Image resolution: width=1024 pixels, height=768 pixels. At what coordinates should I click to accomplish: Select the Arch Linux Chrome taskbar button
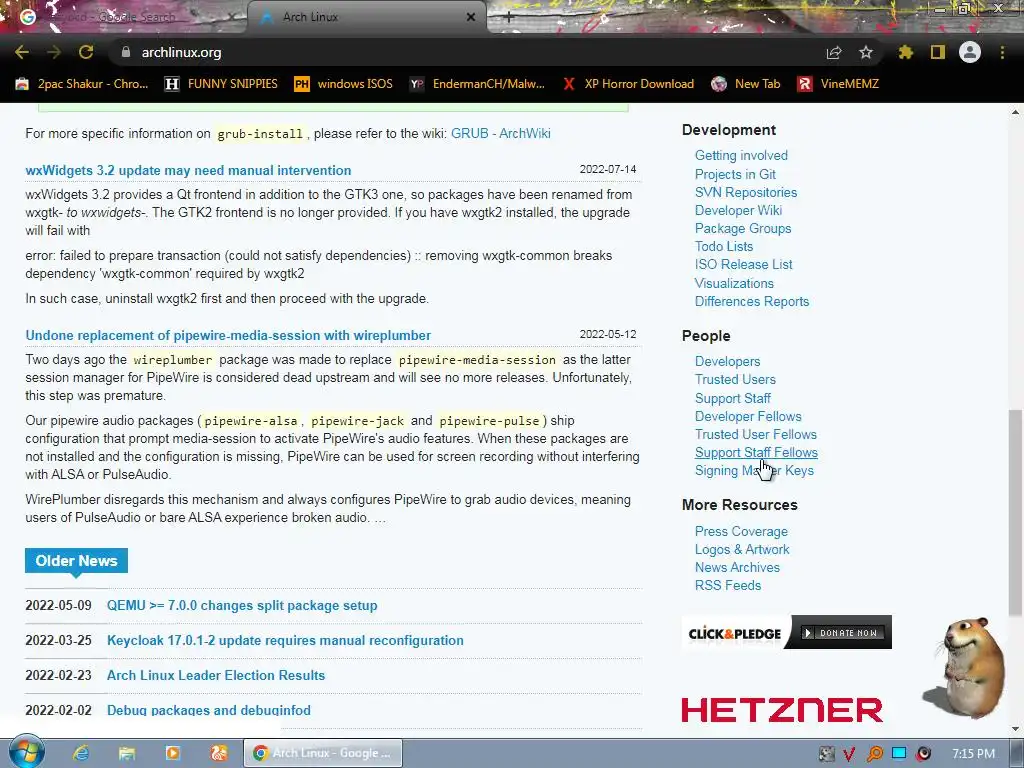323,753
